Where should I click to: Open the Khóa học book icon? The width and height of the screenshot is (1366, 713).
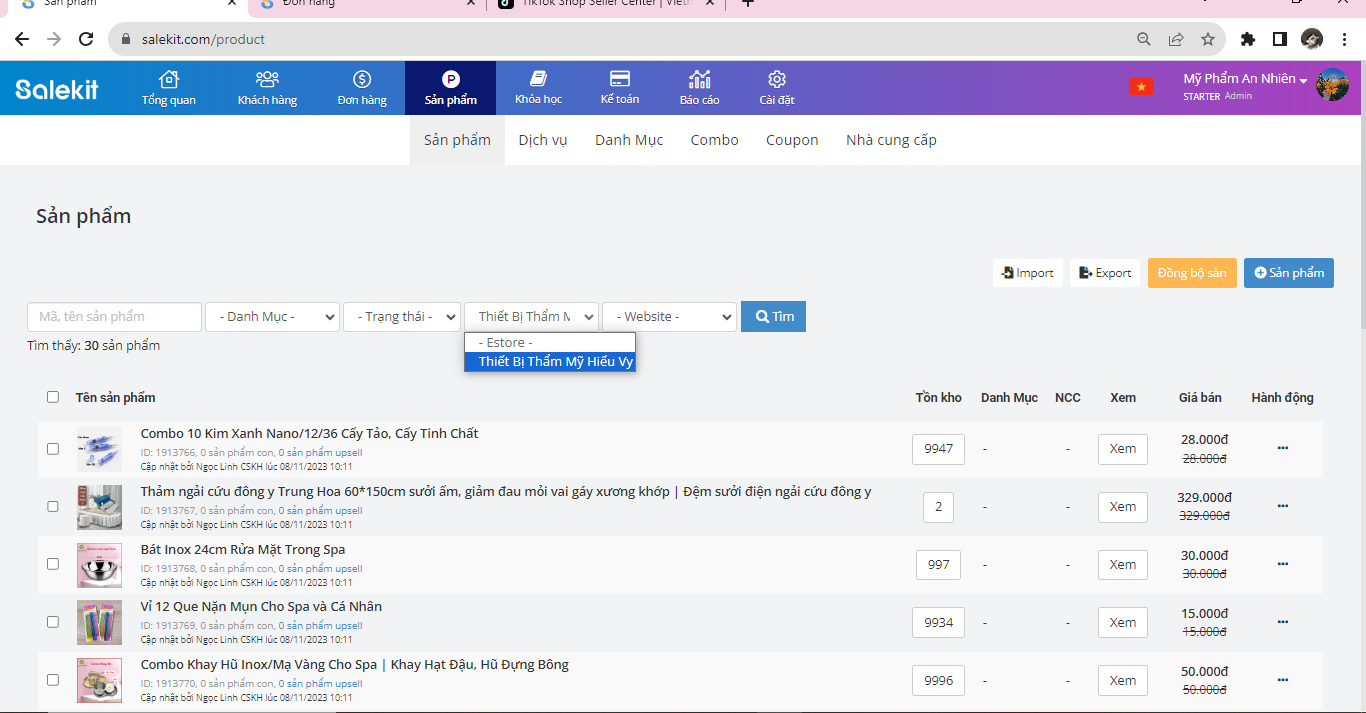538,80
